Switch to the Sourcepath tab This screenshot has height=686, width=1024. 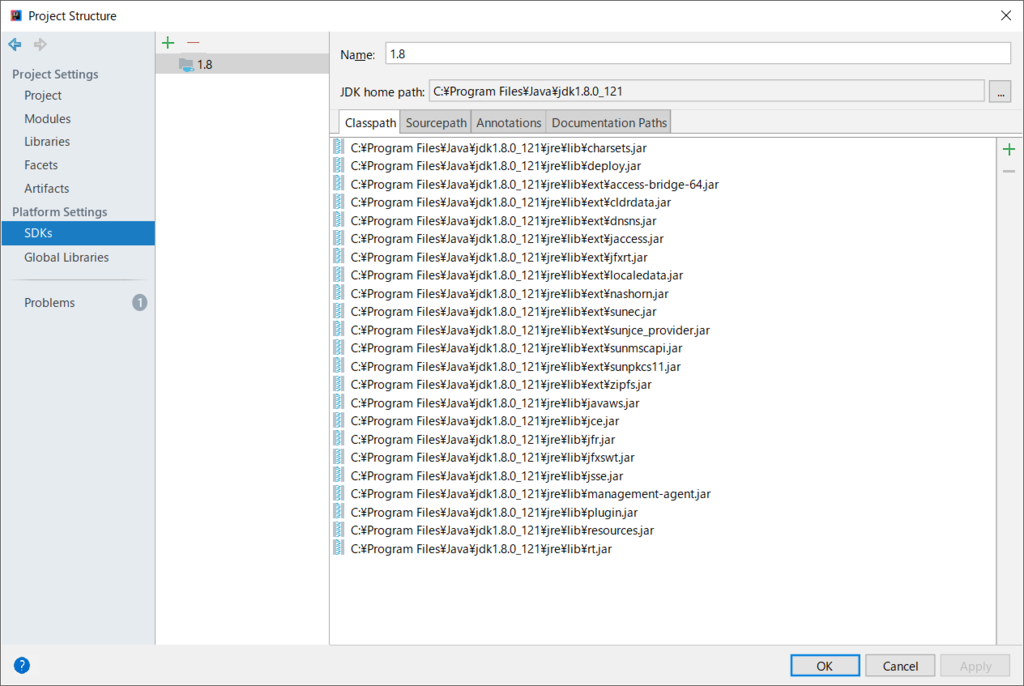[436, 123]
